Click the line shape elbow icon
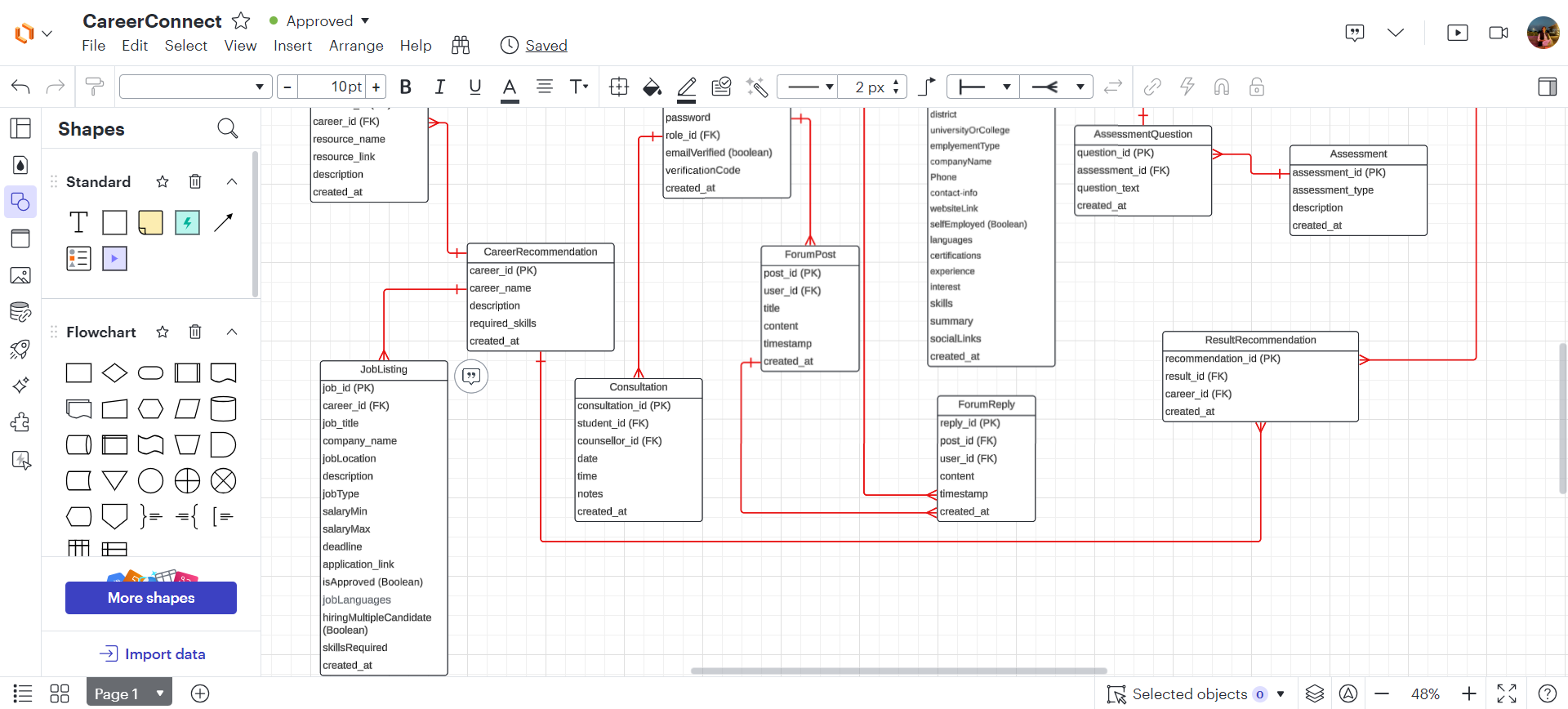Viewport: 1568px width, 709px height. pos(927,87)
